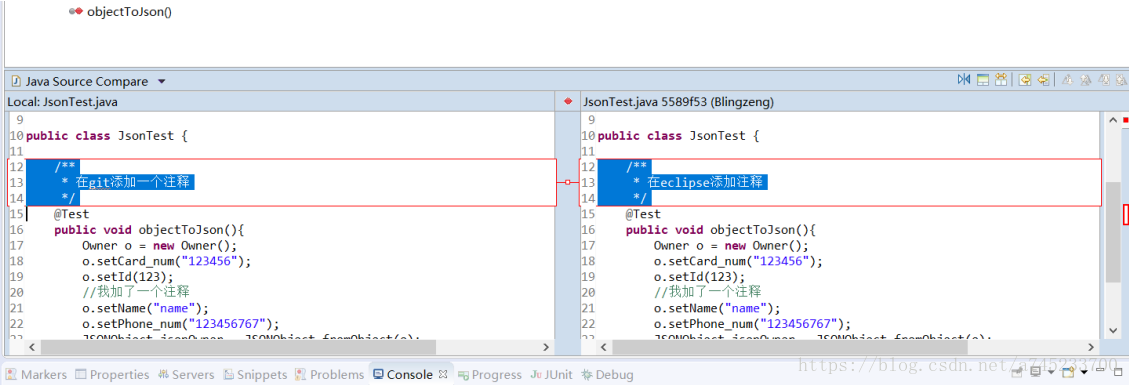Click right pane horizontal scrollbar left arrow

(x=603, y=347)
